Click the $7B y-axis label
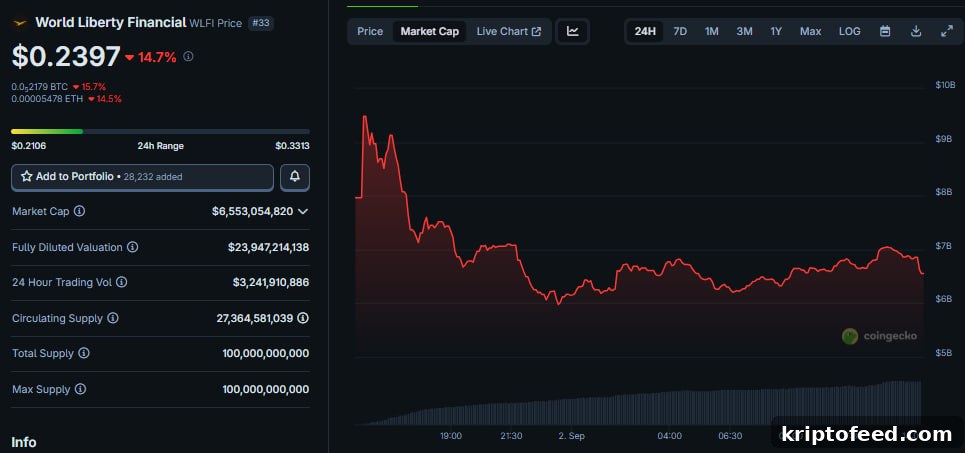 click(945, 246)
